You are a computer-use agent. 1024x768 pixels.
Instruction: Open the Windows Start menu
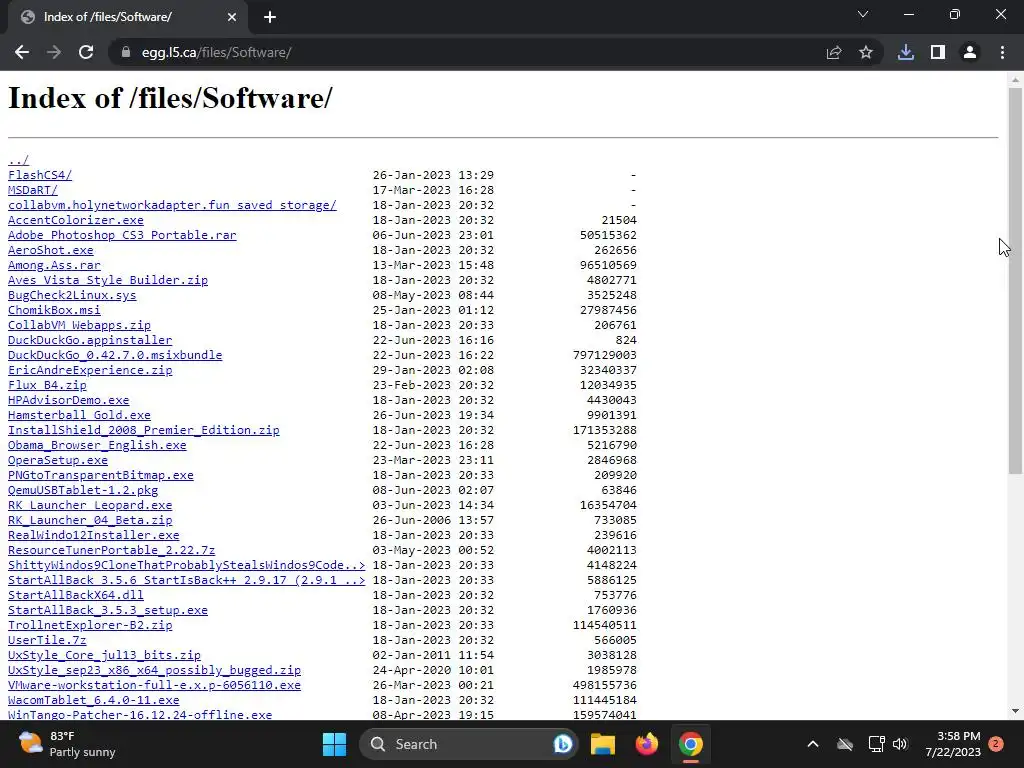tap(334, 744)
